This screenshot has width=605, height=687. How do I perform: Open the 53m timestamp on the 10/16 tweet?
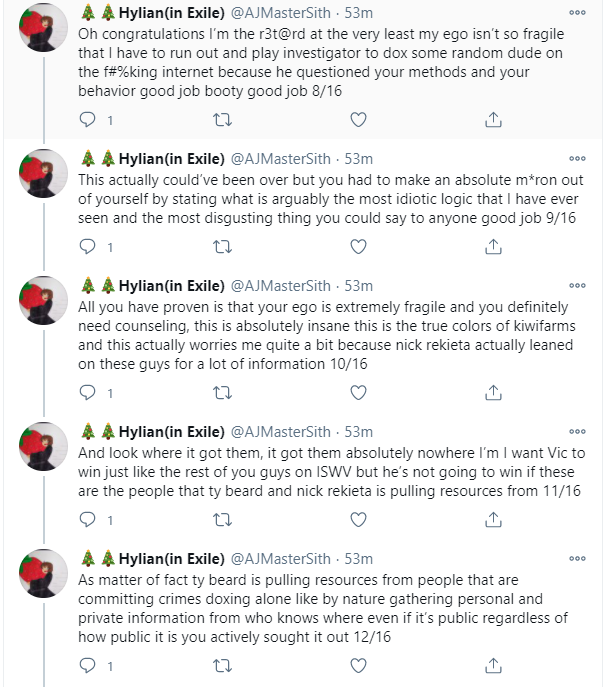click(x=358, y=286)
